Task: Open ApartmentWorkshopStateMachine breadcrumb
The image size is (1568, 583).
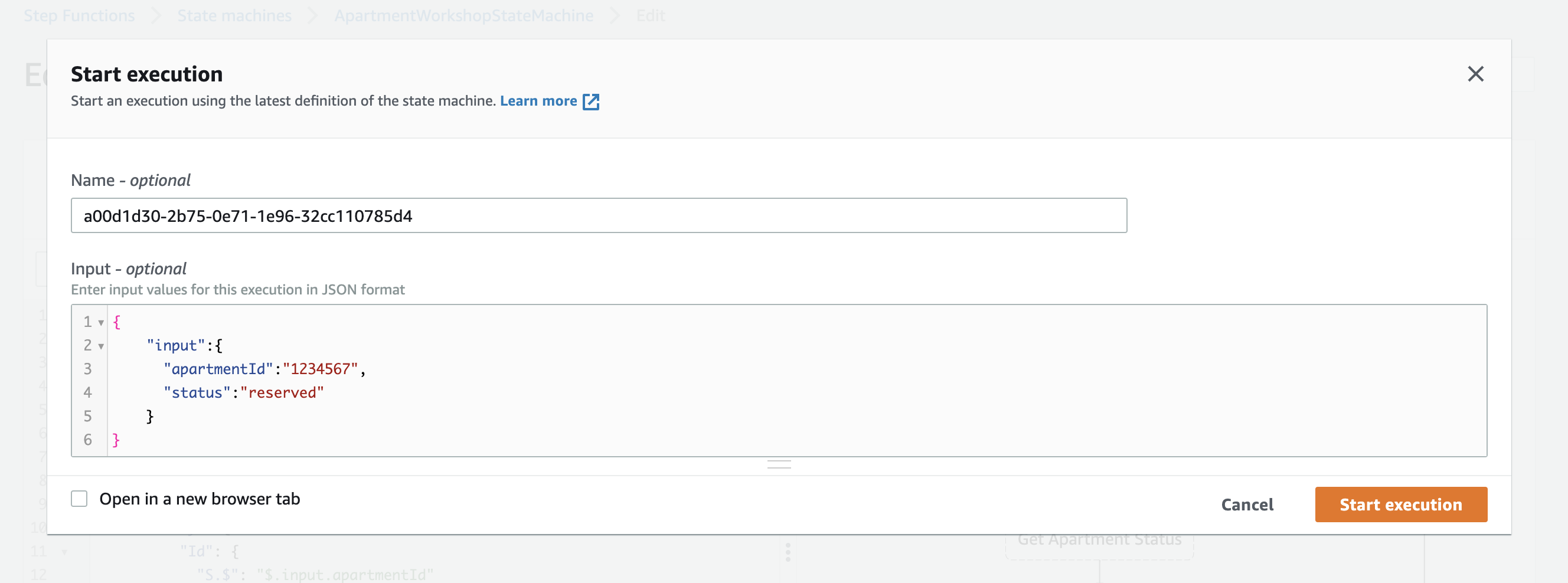Action: pos(464,15)
